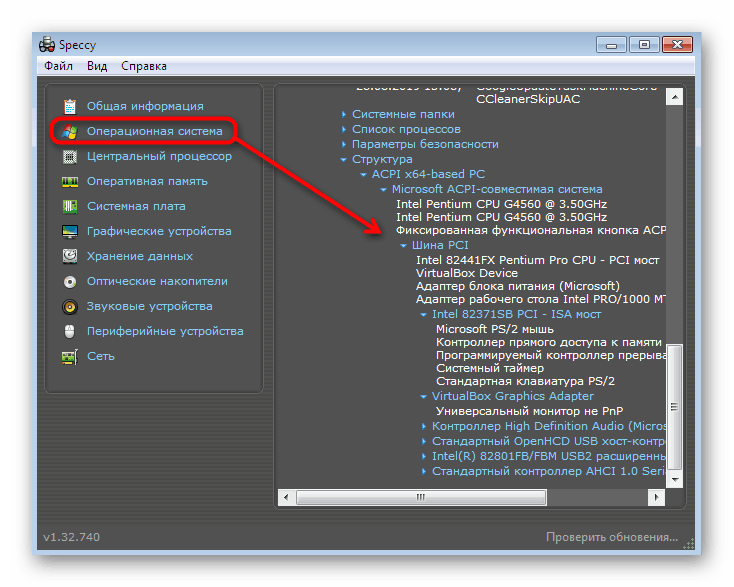The width and height of the screenshot is (734, 587).
Task: Open the Оперативная память section
Action: [x=147, y=182]
